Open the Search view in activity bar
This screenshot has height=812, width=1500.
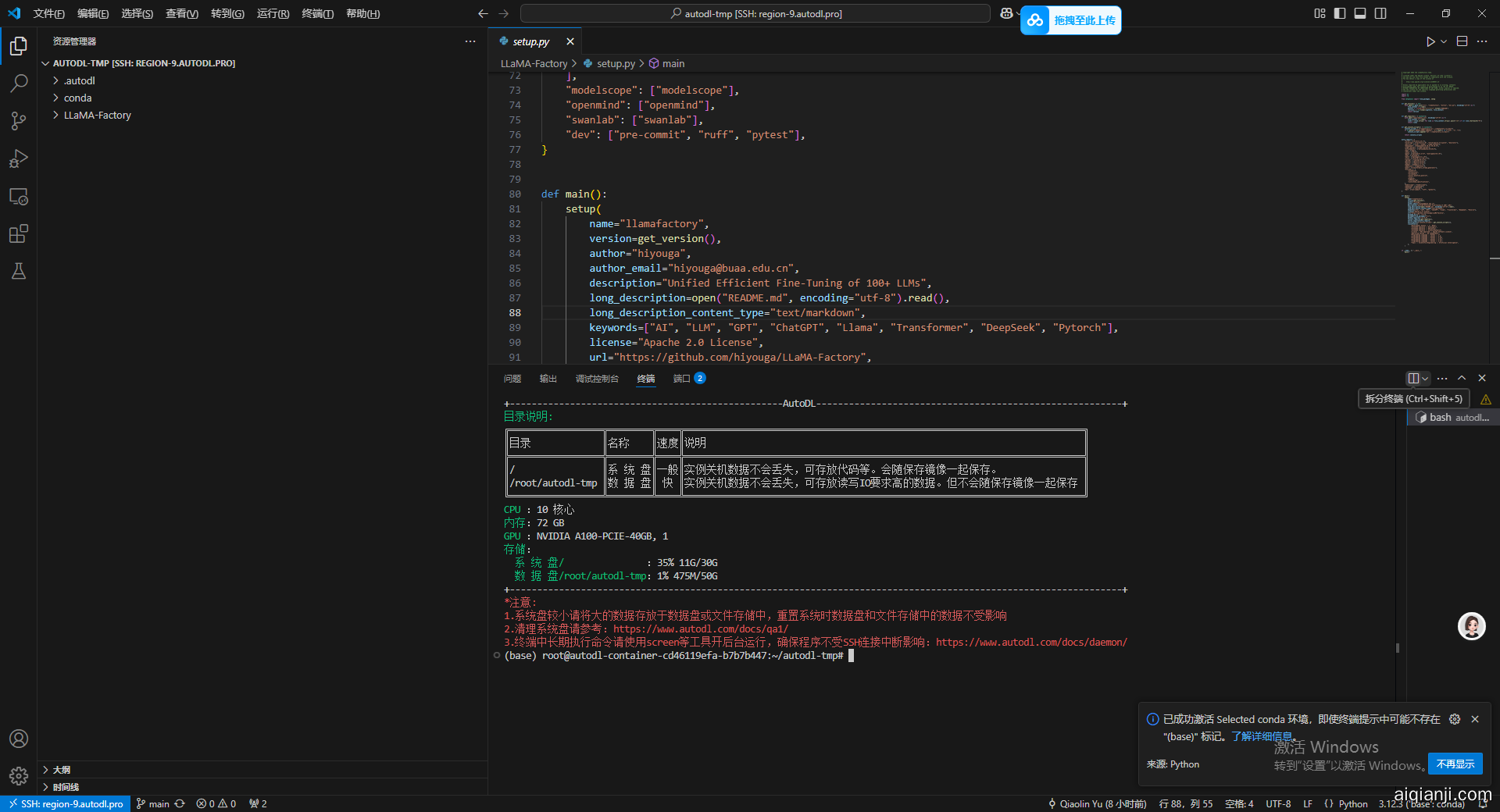pyautogui.click(x=19, y=84)
